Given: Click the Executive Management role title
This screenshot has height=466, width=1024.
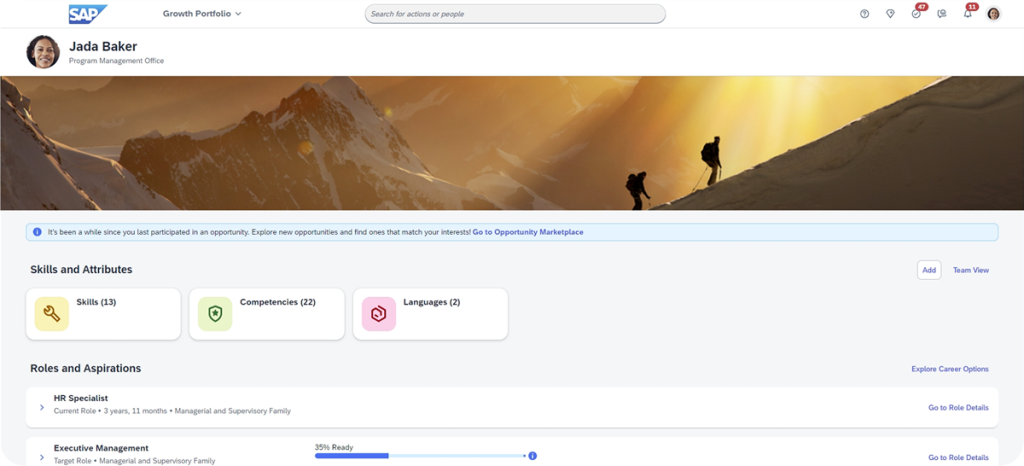Looking at the screenshot, I should tap(101, 448).
